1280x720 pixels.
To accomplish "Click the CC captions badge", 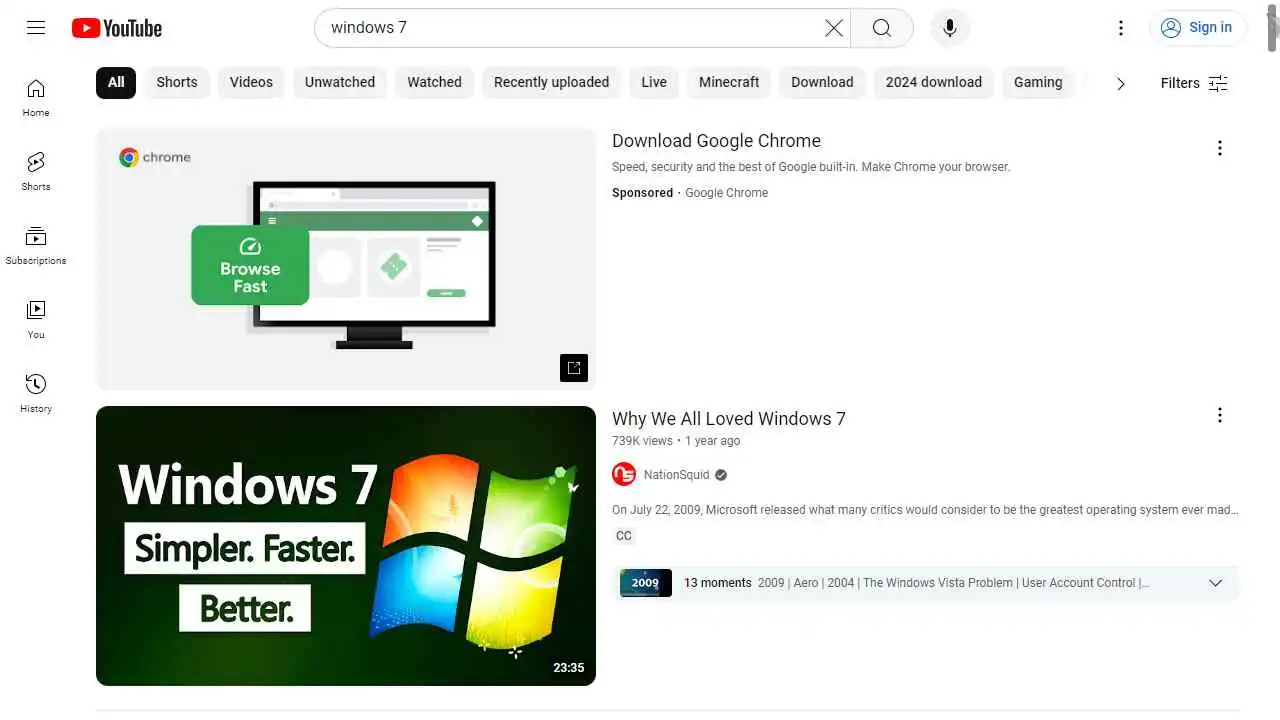I will point(624,536).
